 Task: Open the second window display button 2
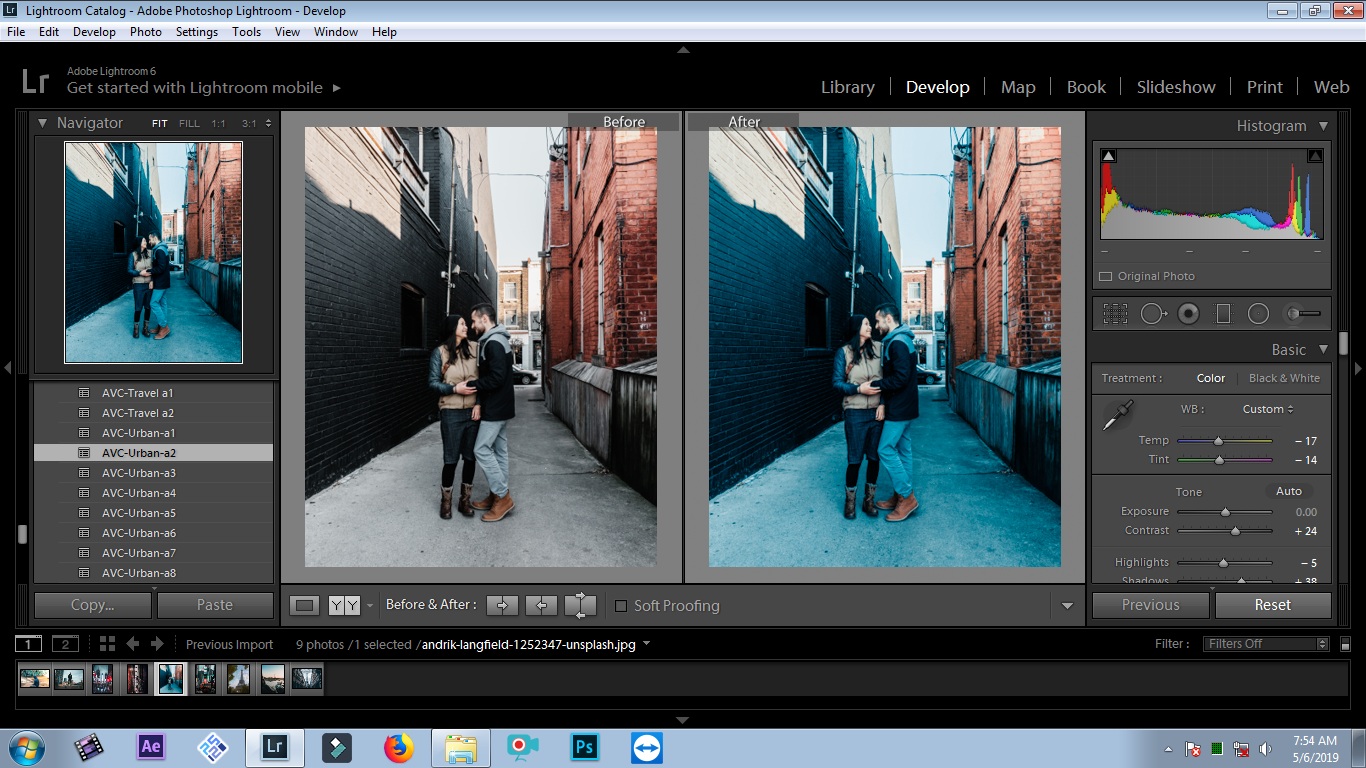(65, 644)
